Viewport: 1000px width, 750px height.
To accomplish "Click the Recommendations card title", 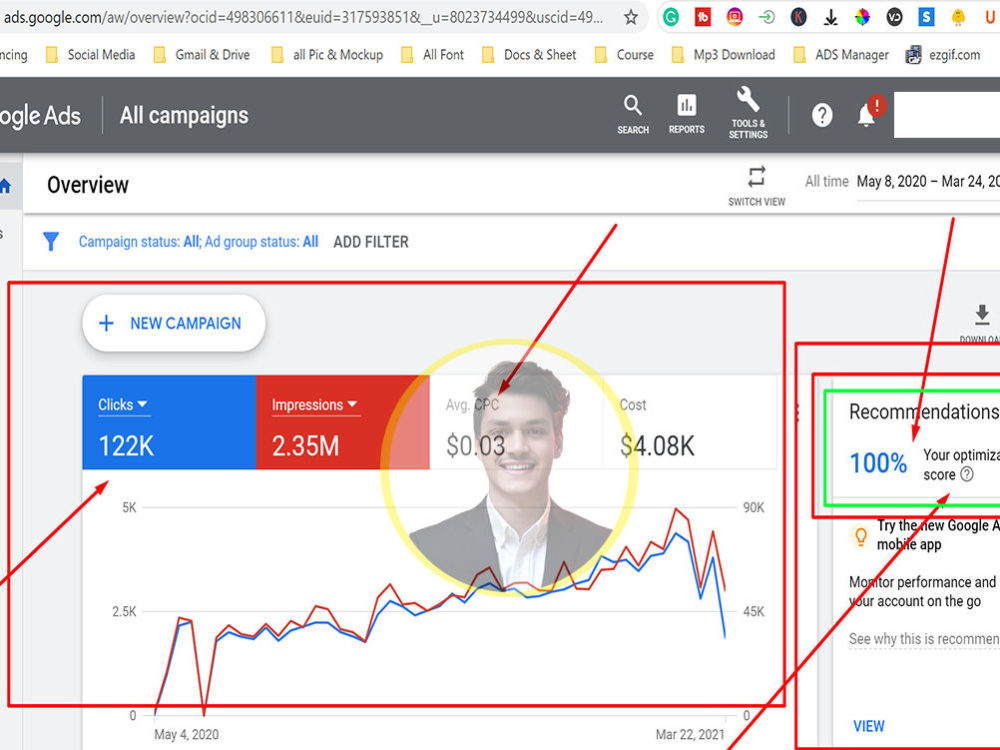I will 924,411.
